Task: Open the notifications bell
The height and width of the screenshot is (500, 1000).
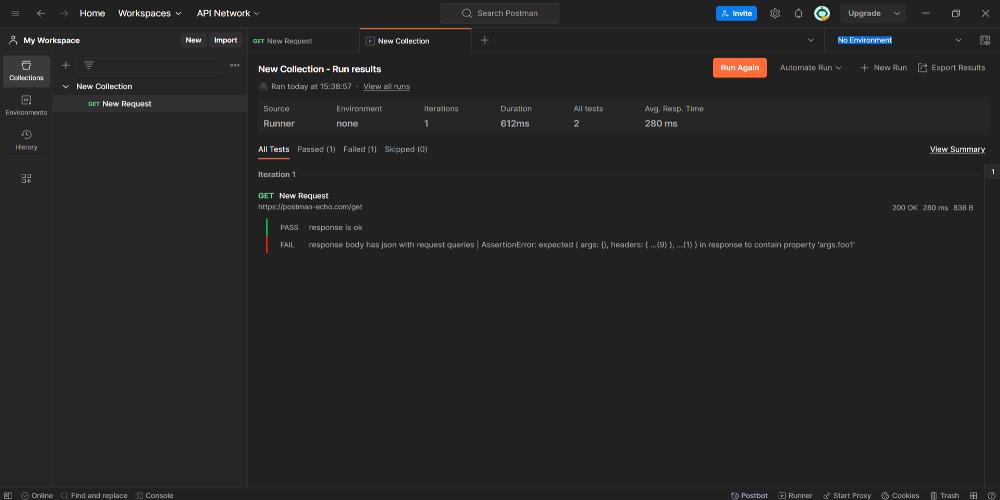Action: tap(798, 13)
